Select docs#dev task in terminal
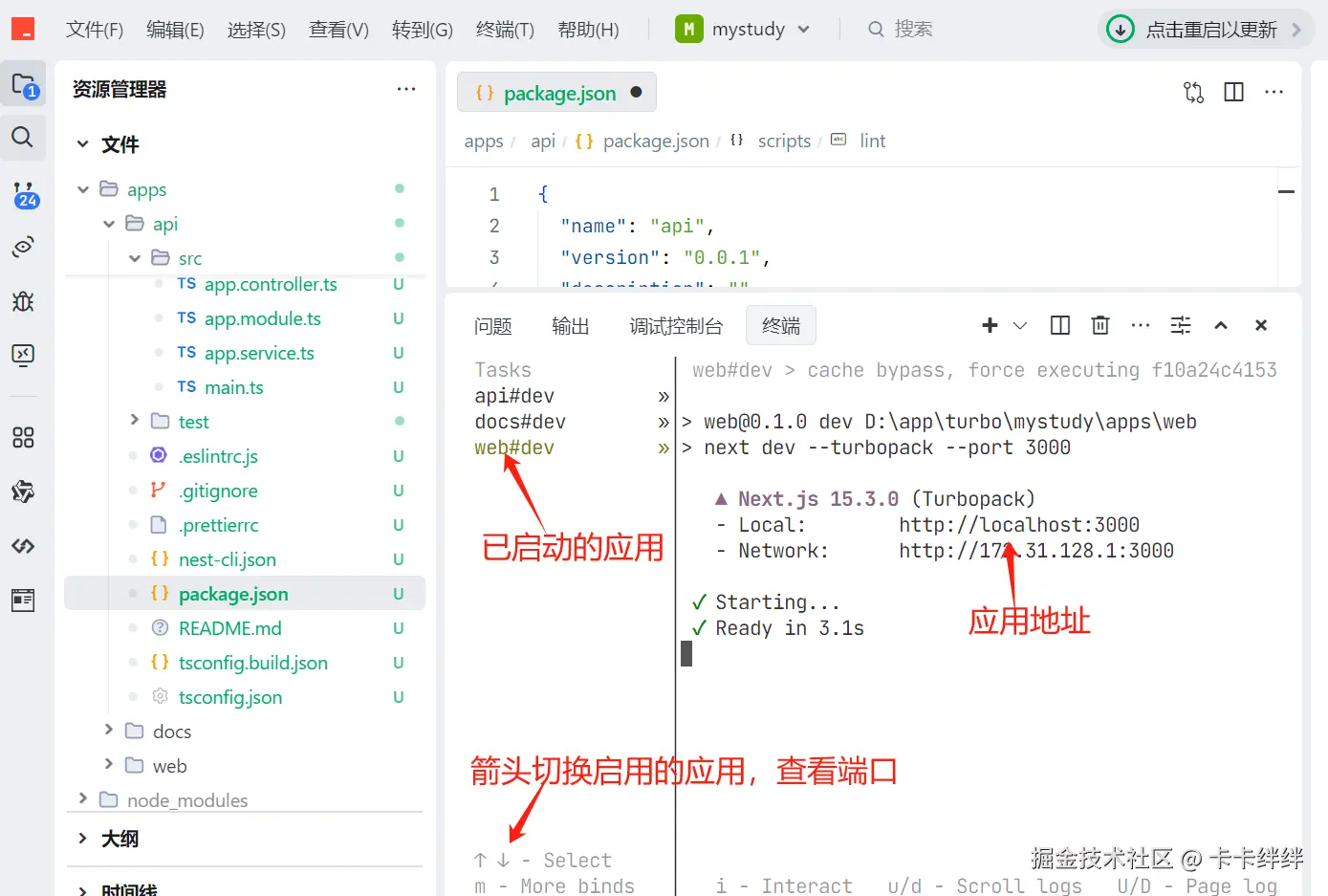The image size is (1328, 896). click(520, 422)
